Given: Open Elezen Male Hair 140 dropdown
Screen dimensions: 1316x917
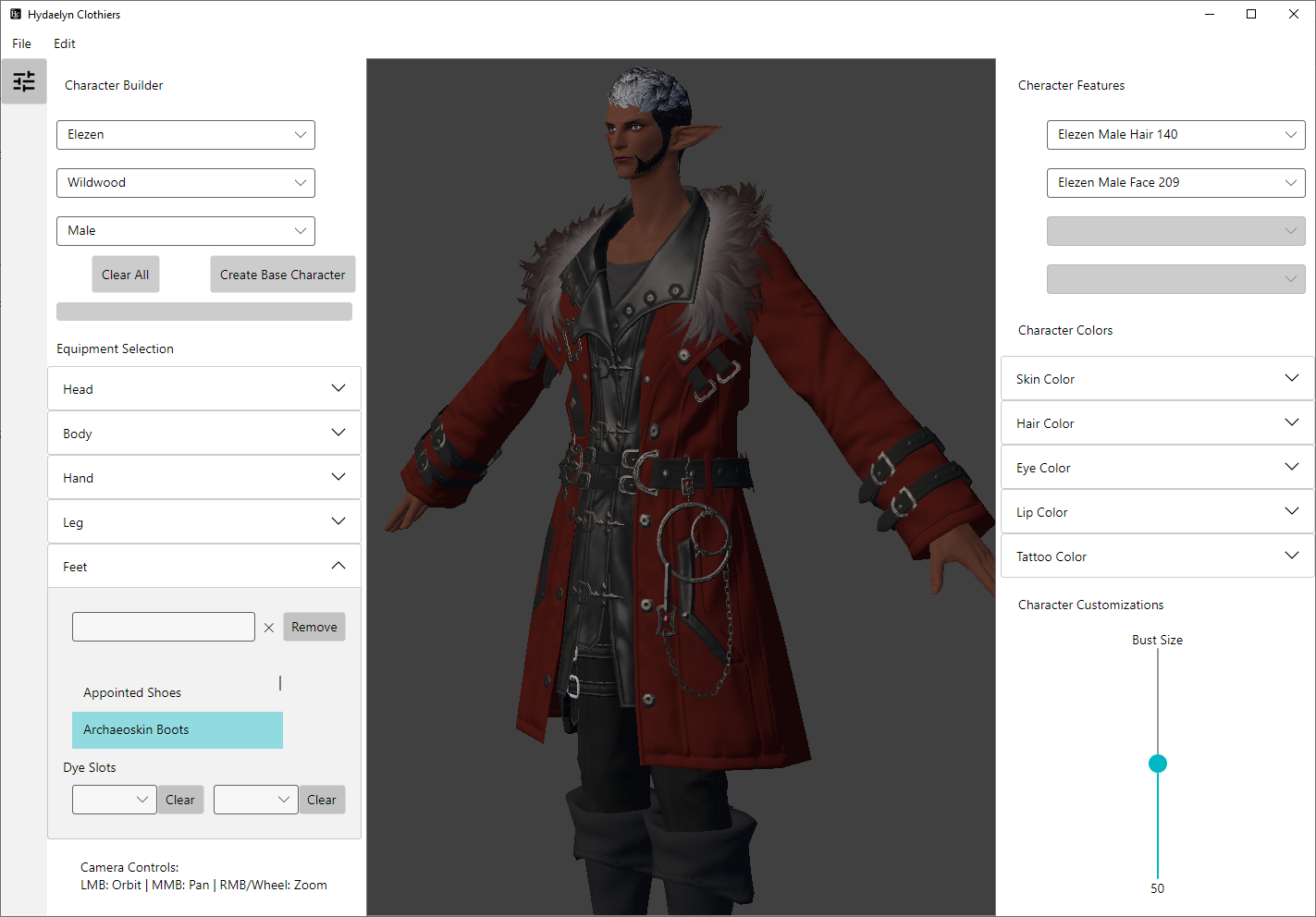Looking at the screenshot, I should pyautogui.click(x=1176, y=135).
